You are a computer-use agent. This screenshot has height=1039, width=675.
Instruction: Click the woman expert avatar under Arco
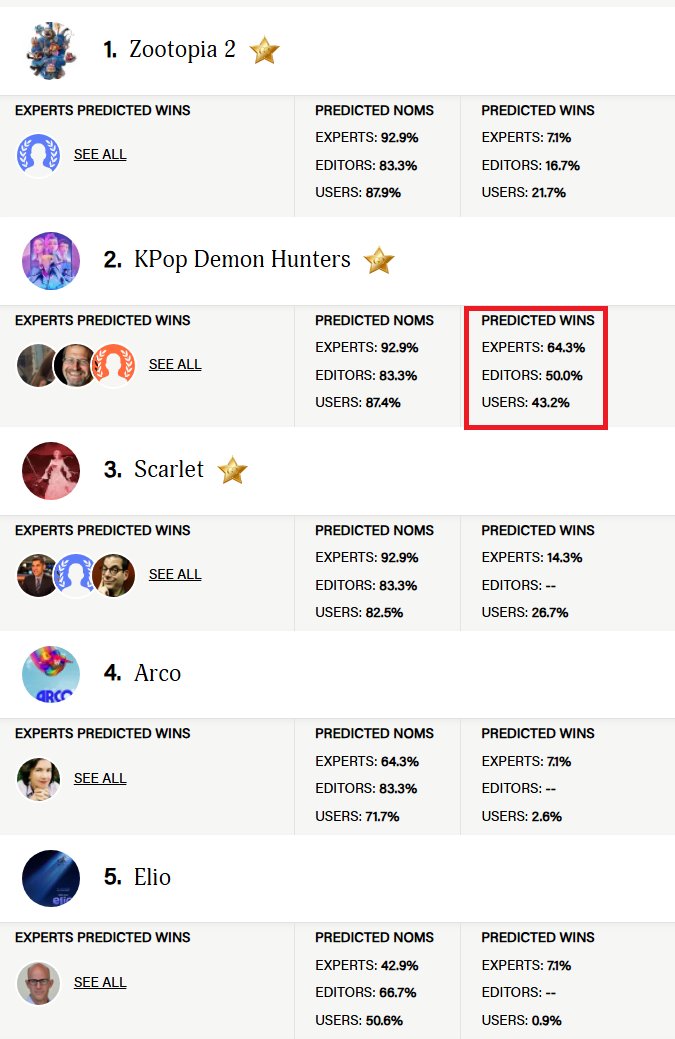pyautogui.click(x=38, y=779)
